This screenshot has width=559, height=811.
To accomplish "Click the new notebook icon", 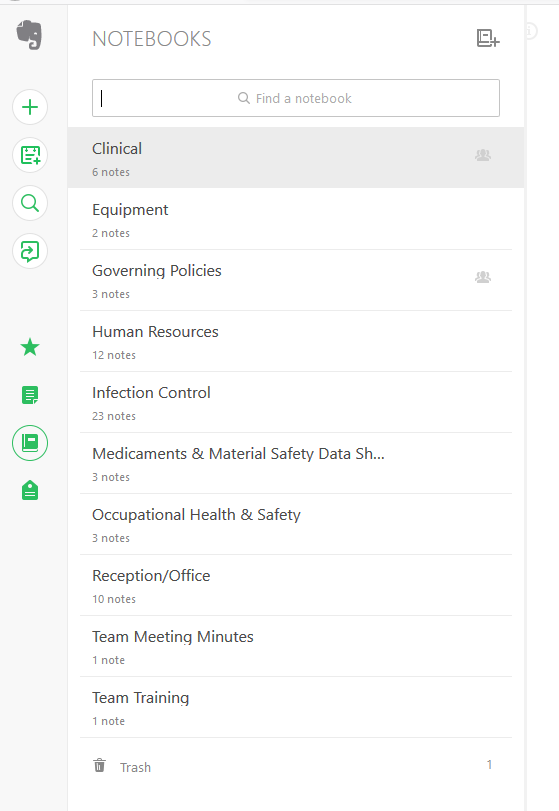I will point(488,38).
